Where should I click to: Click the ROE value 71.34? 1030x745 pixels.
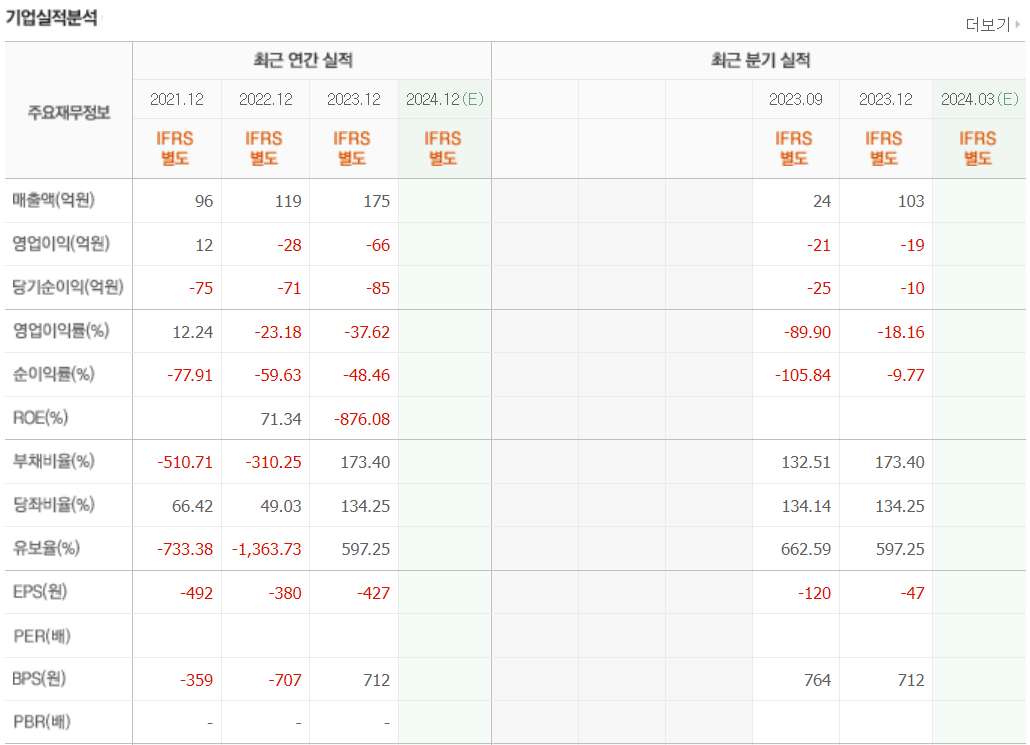click(x=280, y=419)
